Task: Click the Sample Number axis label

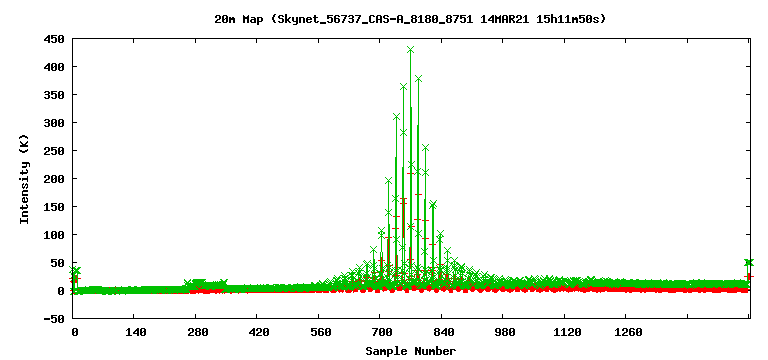Action: tap(410, 351)
